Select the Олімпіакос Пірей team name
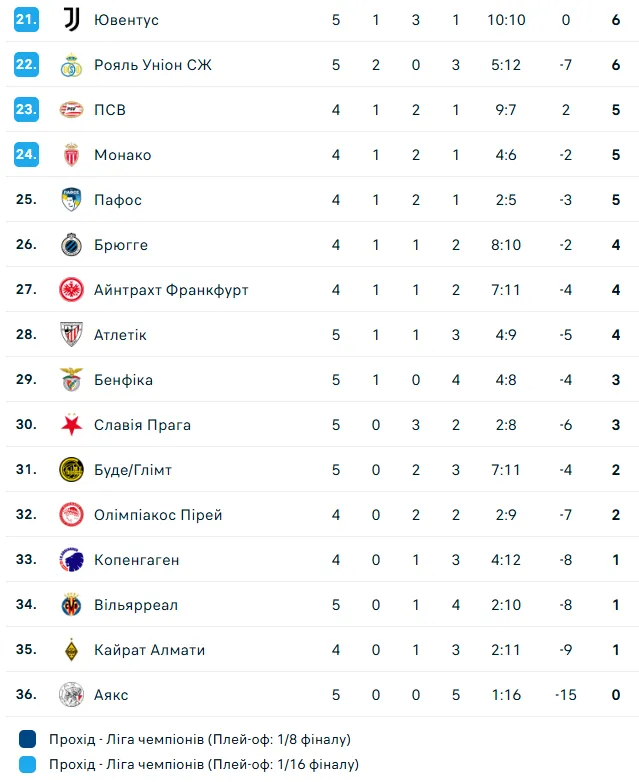This screenshot has width=639, height=782. (x=158, y=515)
